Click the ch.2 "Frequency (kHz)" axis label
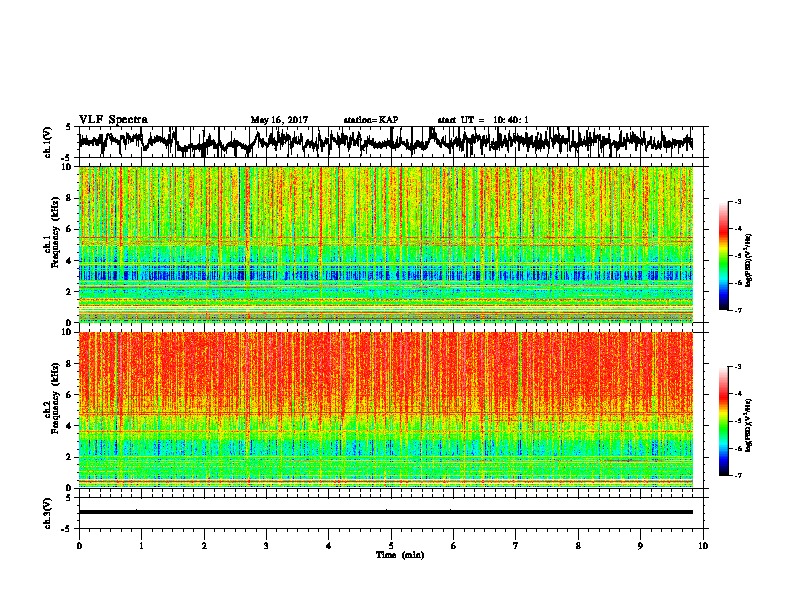The width and height of the screenshot is (792, 612). coord(55,398)
